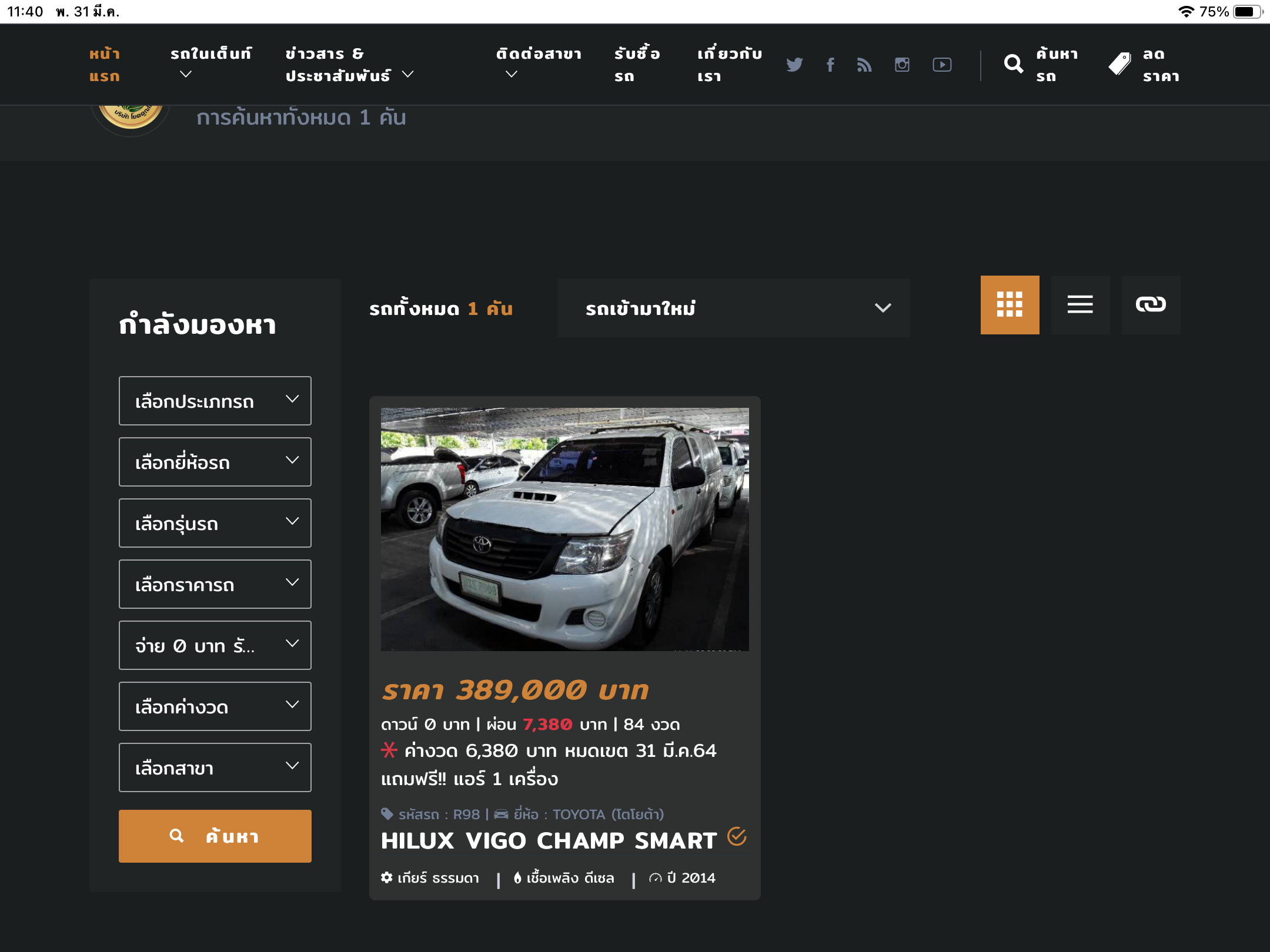This screenshot has width=1270, height=952.
Task: Open the Instagram icon in header
Action: click(x=902, y=65)
